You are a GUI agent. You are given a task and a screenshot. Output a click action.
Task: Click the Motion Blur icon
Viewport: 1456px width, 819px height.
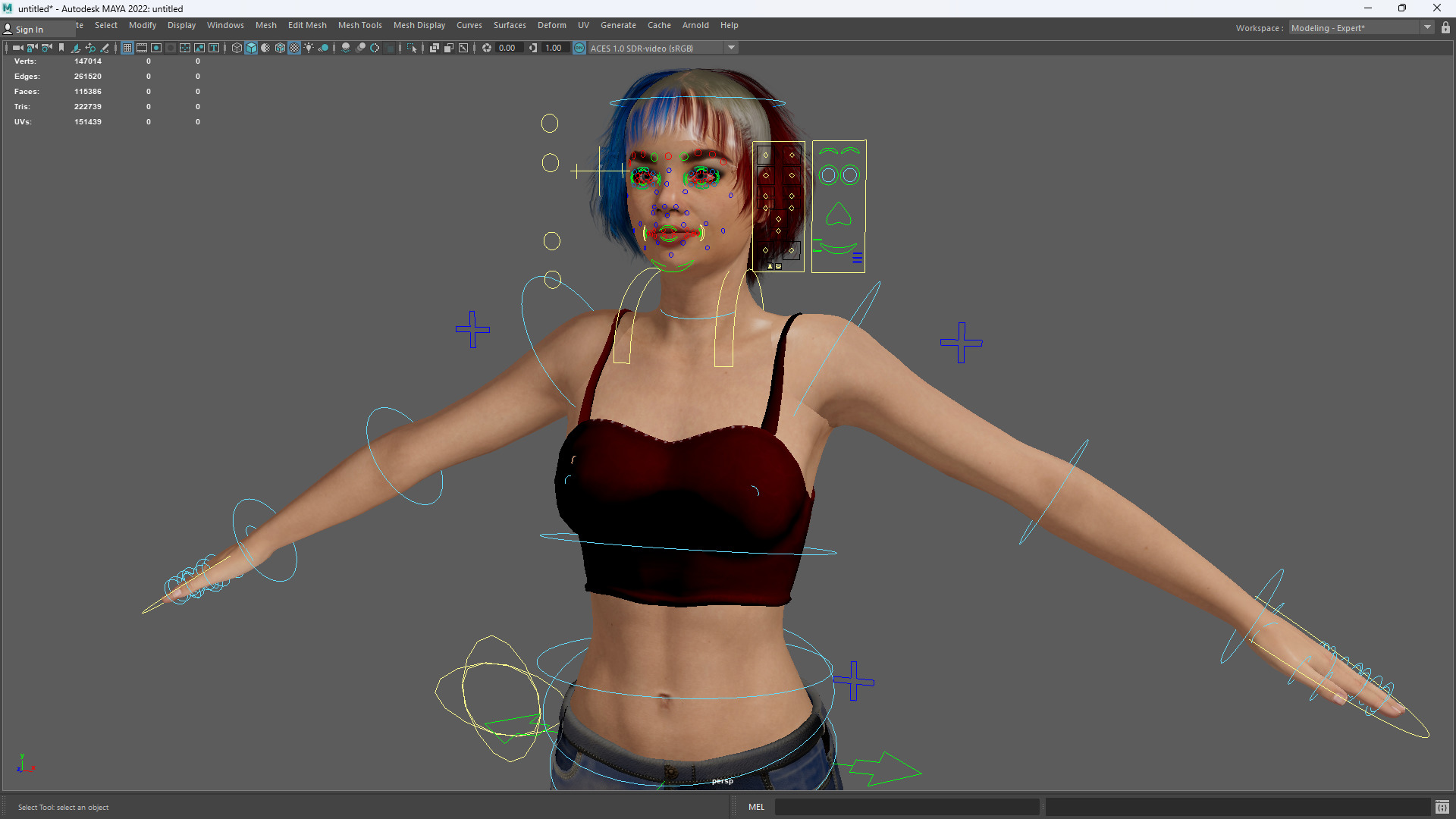click(x=361, y=48)
